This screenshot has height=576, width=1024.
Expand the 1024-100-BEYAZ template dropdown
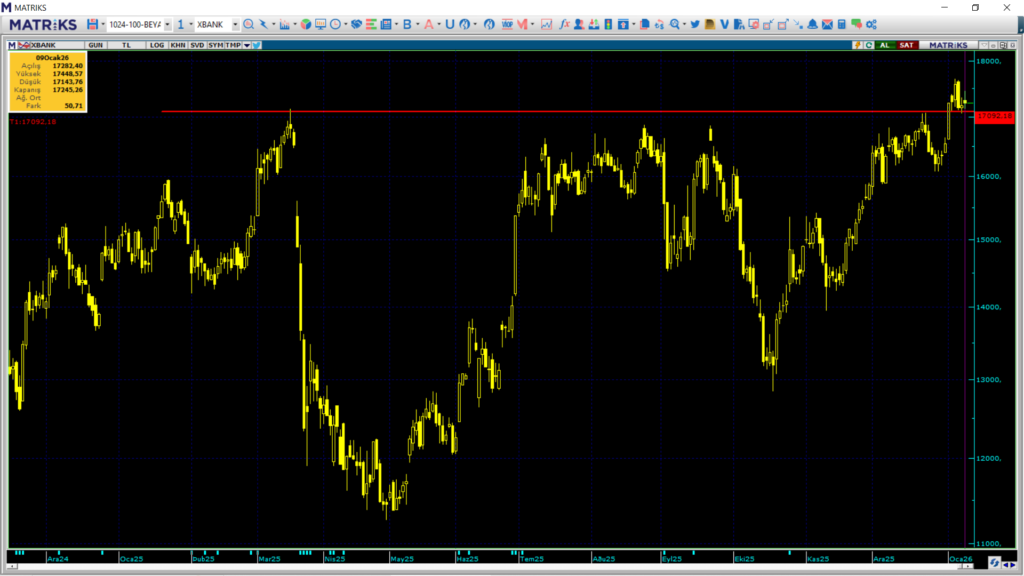(x=167, y=24)
